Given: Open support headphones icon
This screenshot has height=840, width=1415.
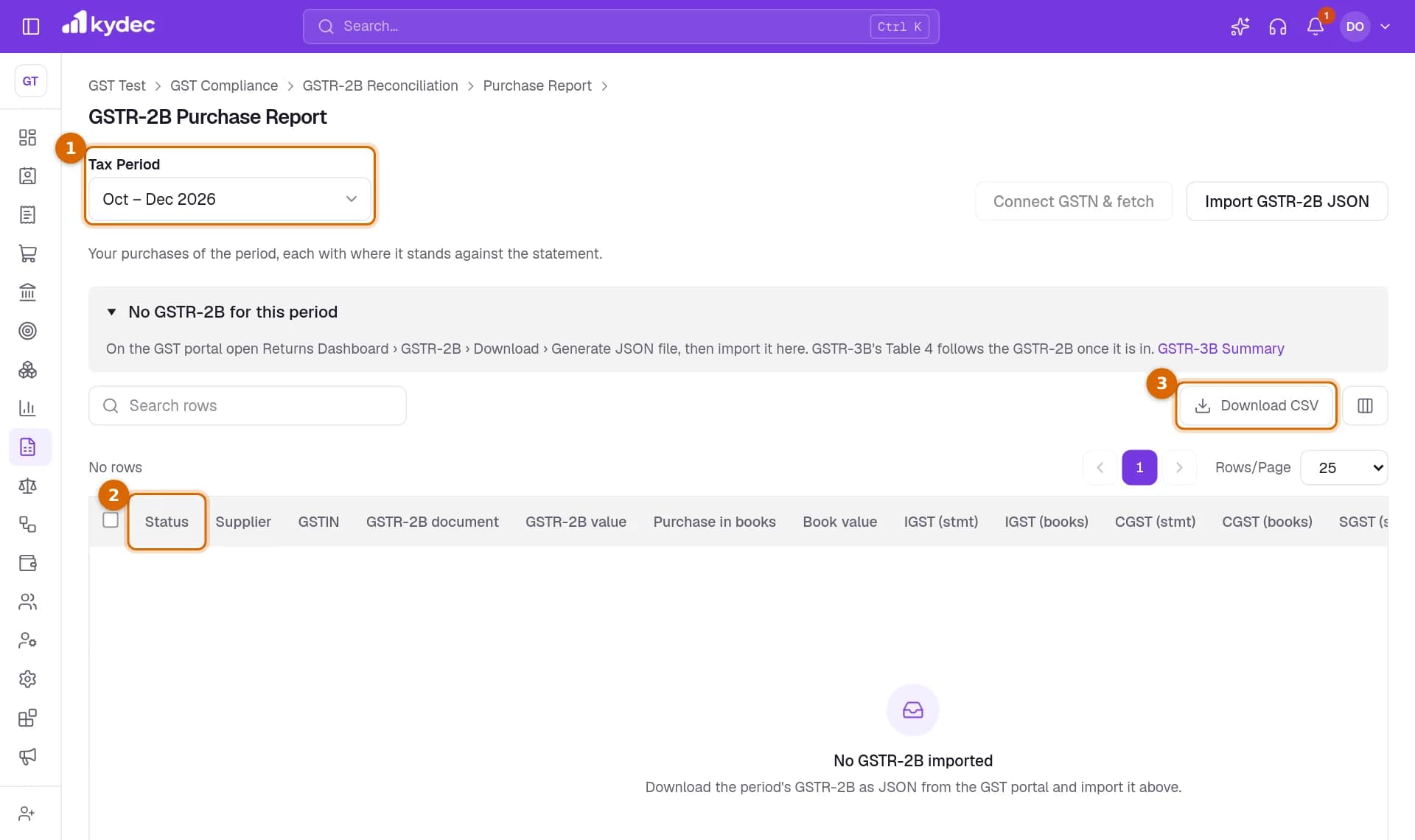Looking at the screenshot, I should (x=1277, y=27).
